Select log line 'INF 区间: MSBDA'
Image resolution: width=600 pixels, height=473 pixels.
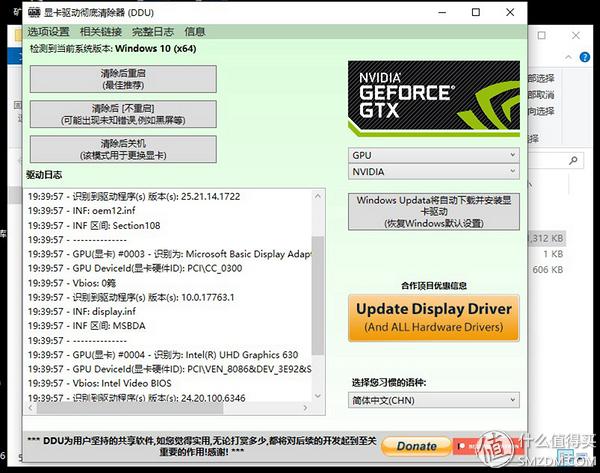pyautogui.click(x=86, y=326)
